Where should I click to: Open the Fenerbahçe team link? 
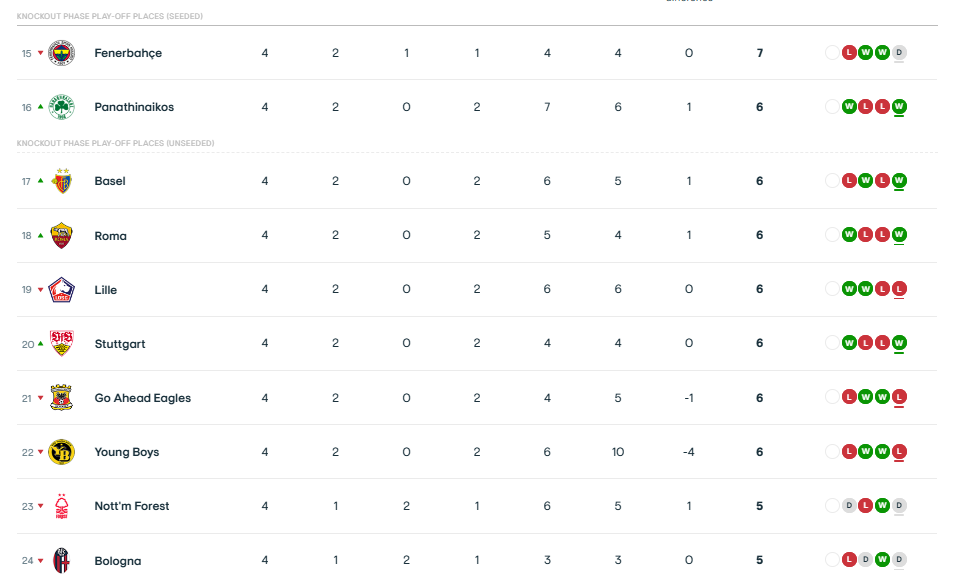point(128,53)
